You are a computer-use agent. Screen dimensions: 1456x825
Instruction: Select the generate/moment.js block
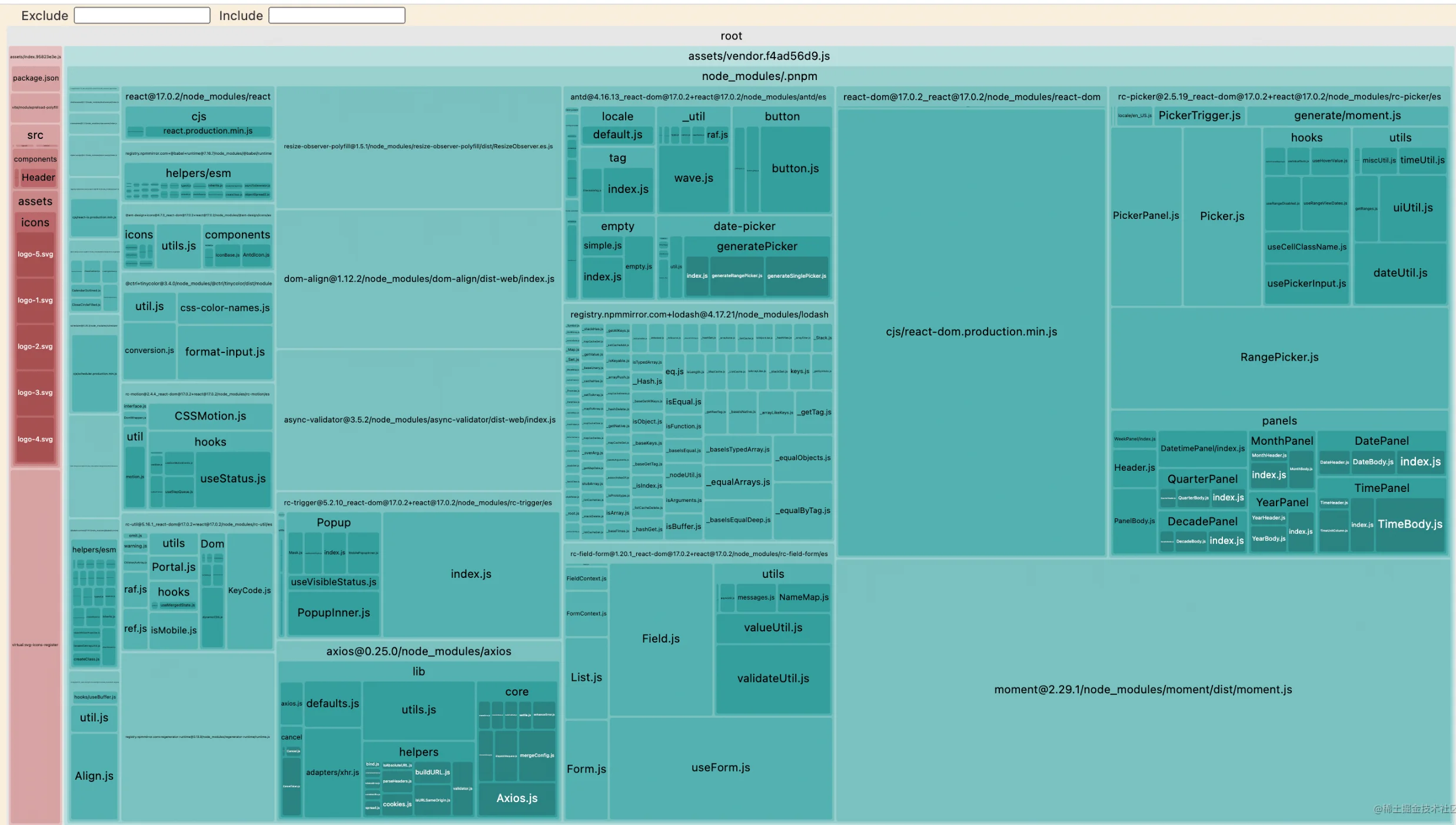1347,116
